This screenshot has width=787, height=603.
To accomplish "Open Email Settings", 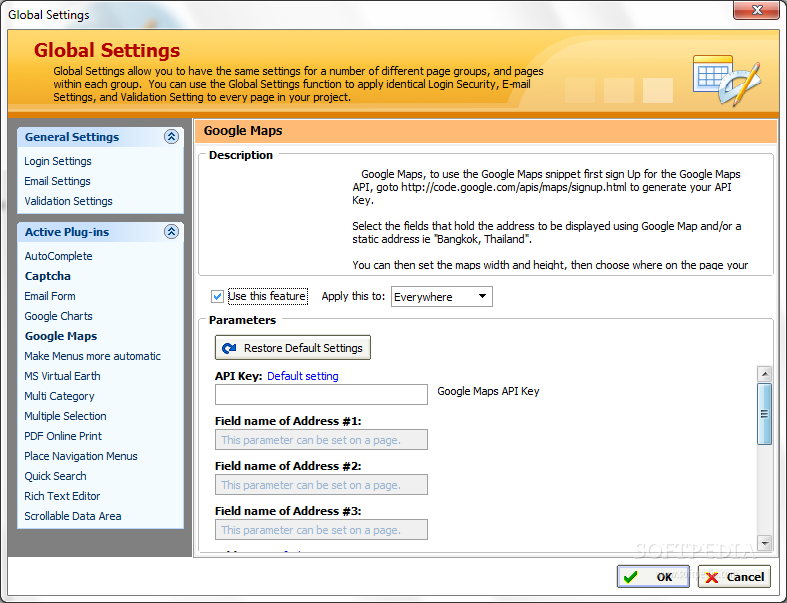I will pyautogui.click(x=58, y=181).
